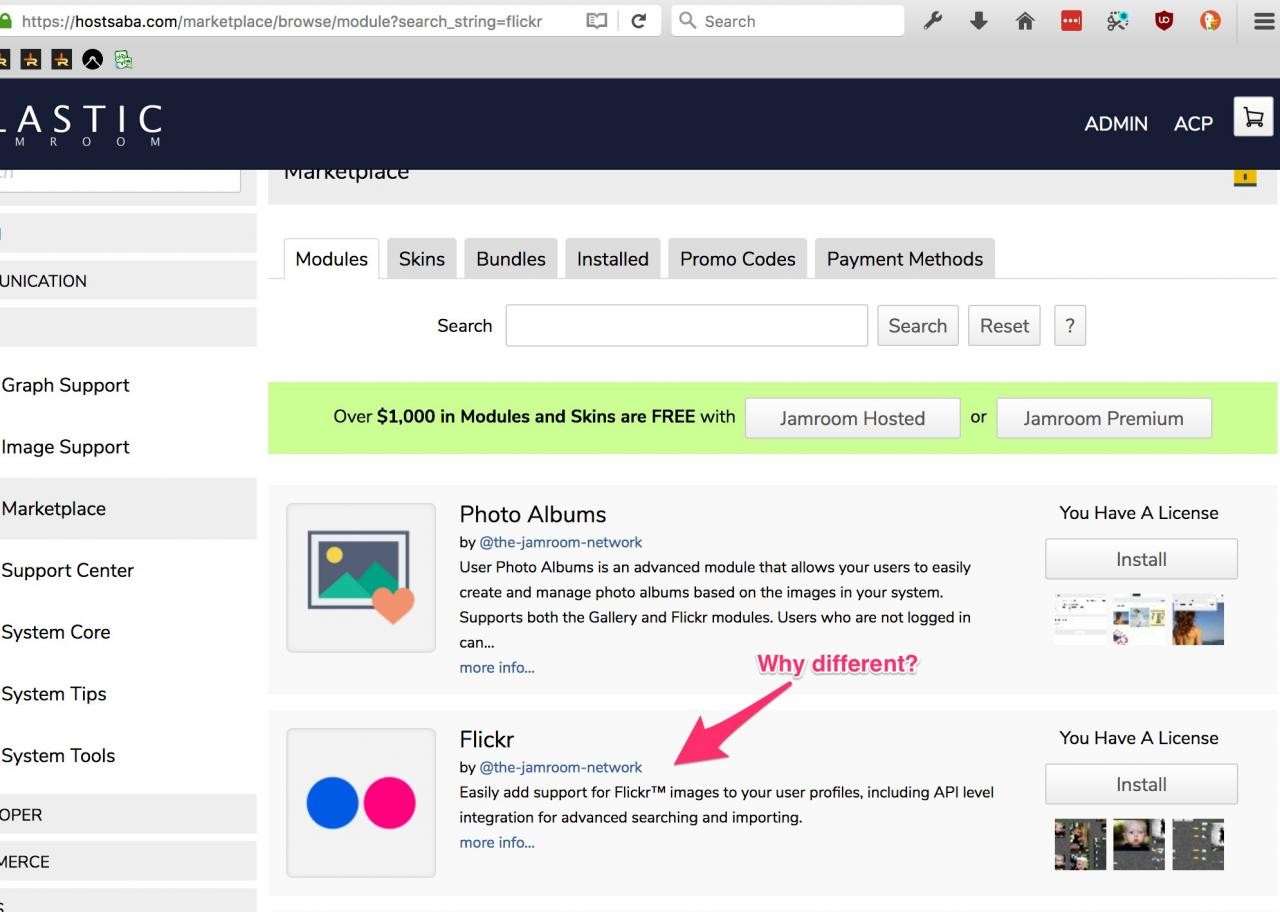Open the browser hamburger menu
Image resolution: width=1280 pixels, height=912 pixels.
click(1264, 21)
